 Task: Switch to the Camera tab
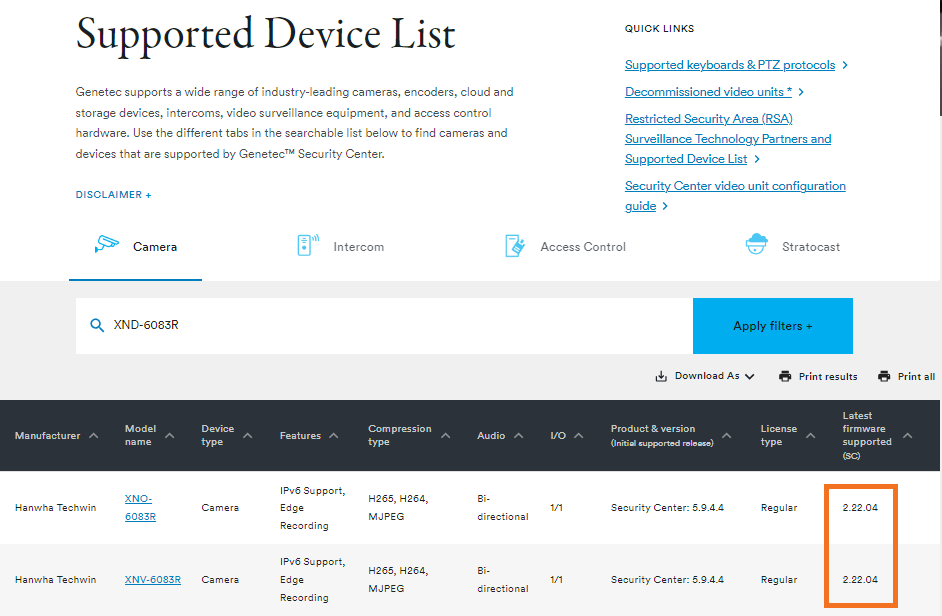tap(136, 246)
